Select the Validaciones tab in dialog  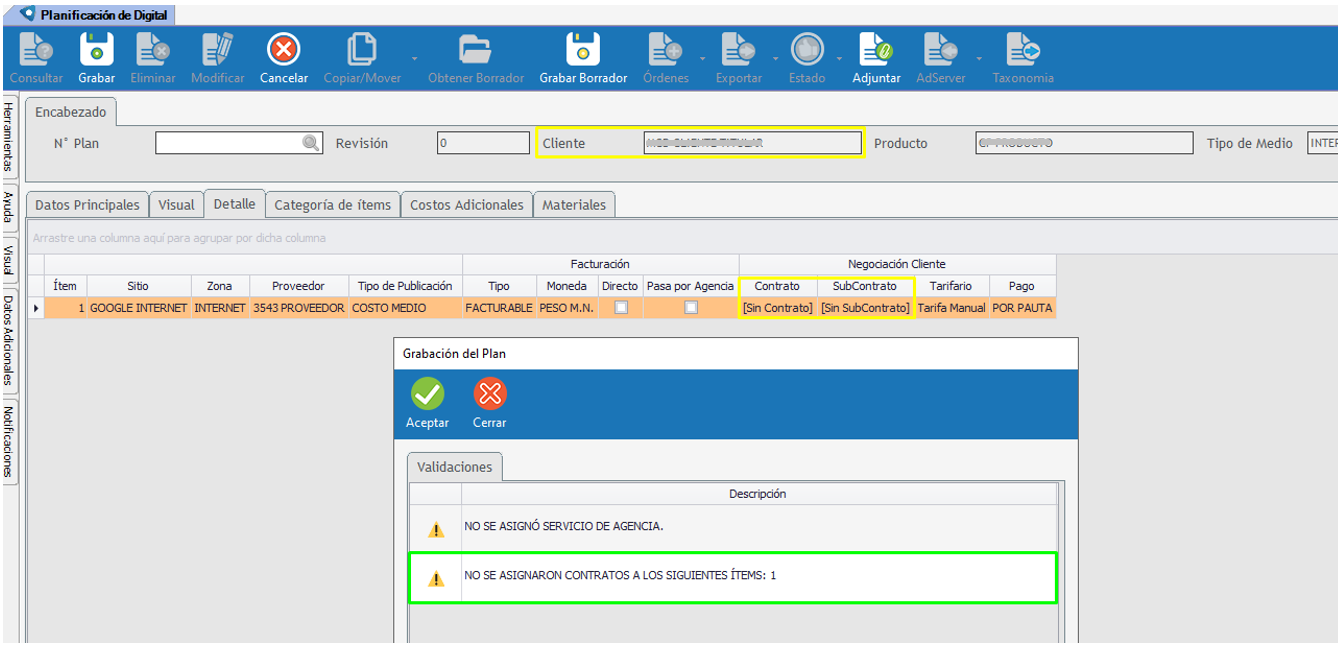[x=455, y=467]
